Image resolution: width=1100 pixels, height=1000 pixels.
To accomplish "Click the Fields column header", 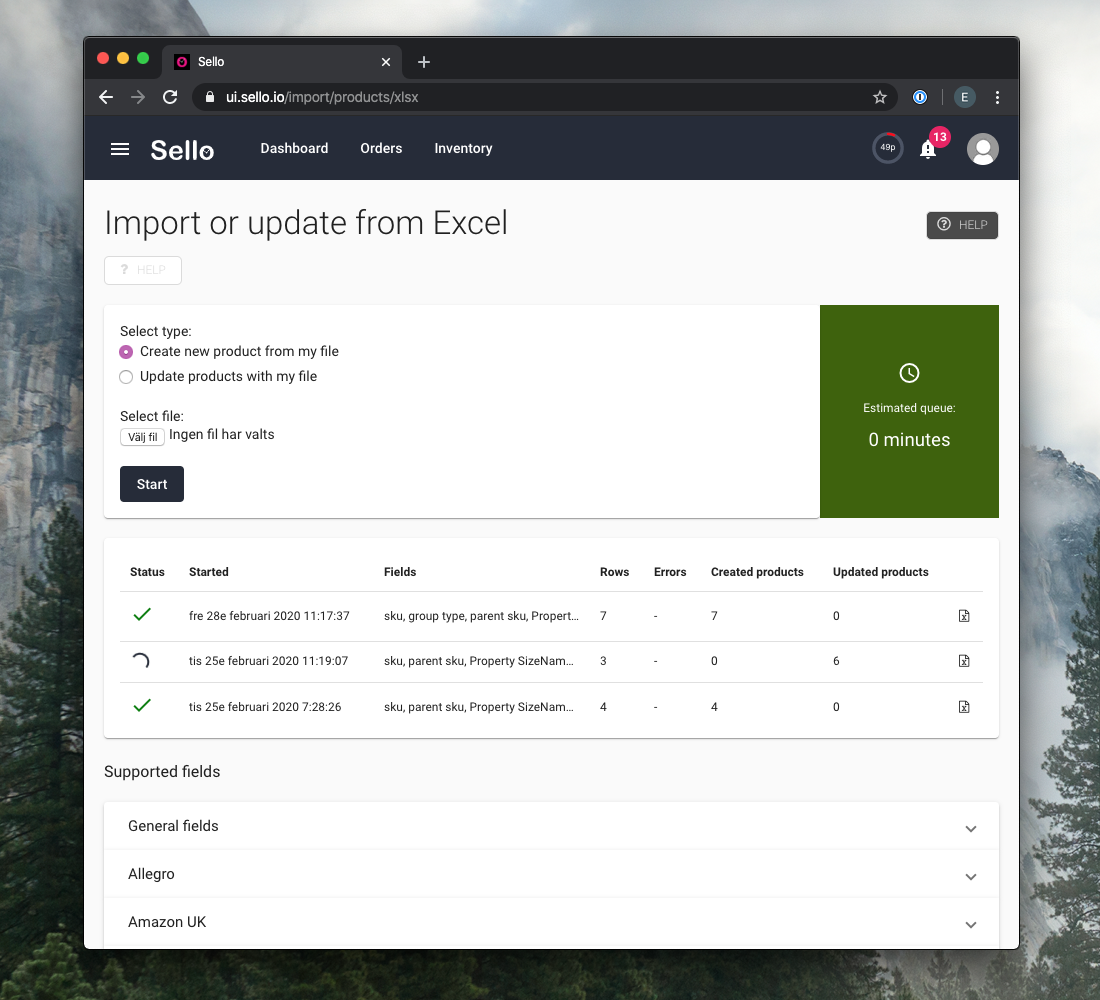I will pyautogui.click(x=400, y=572).
